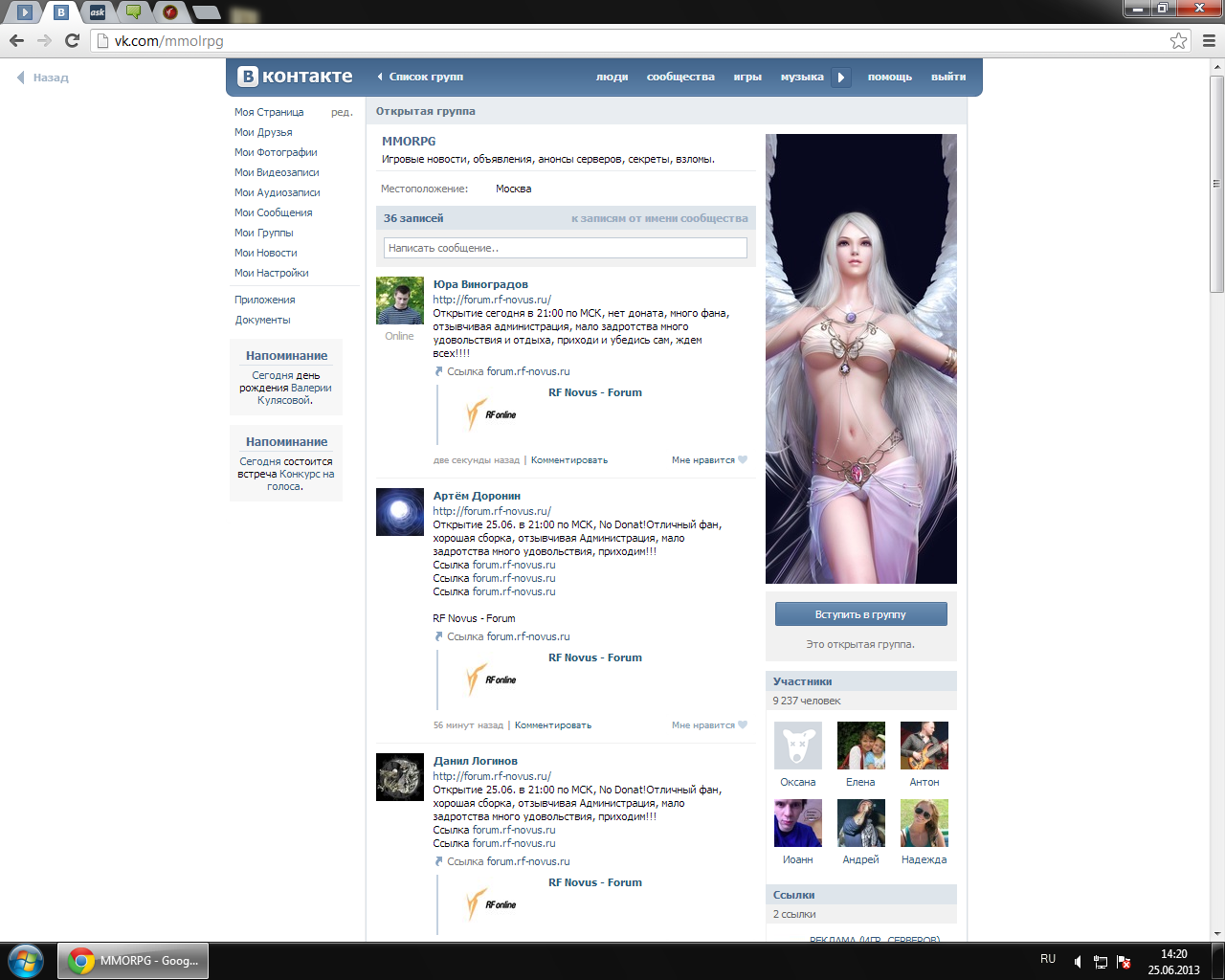Open Мои Друзья
The height and width of the screenshot is (980, 1225).
263,132
